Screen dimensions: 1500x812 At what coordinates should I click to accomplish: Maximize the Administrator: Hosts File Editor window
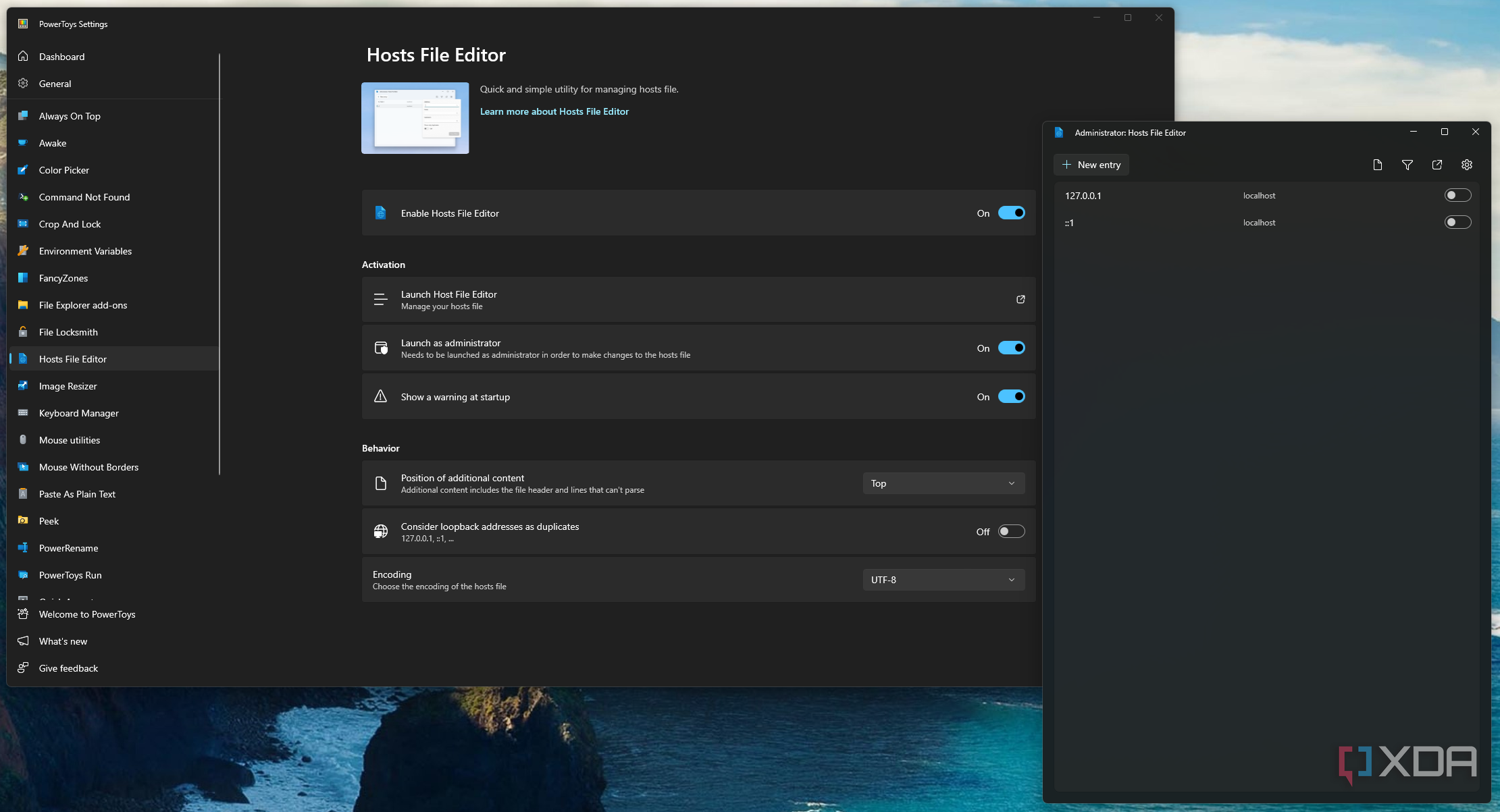1445,132
